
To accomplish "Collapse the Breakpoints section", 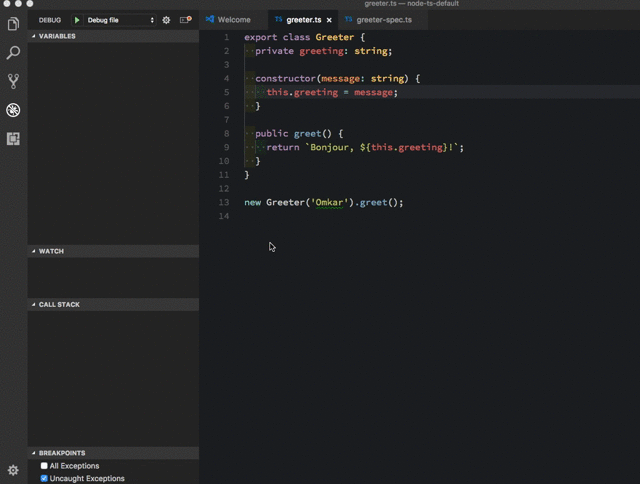I will [x=113, y=453].
